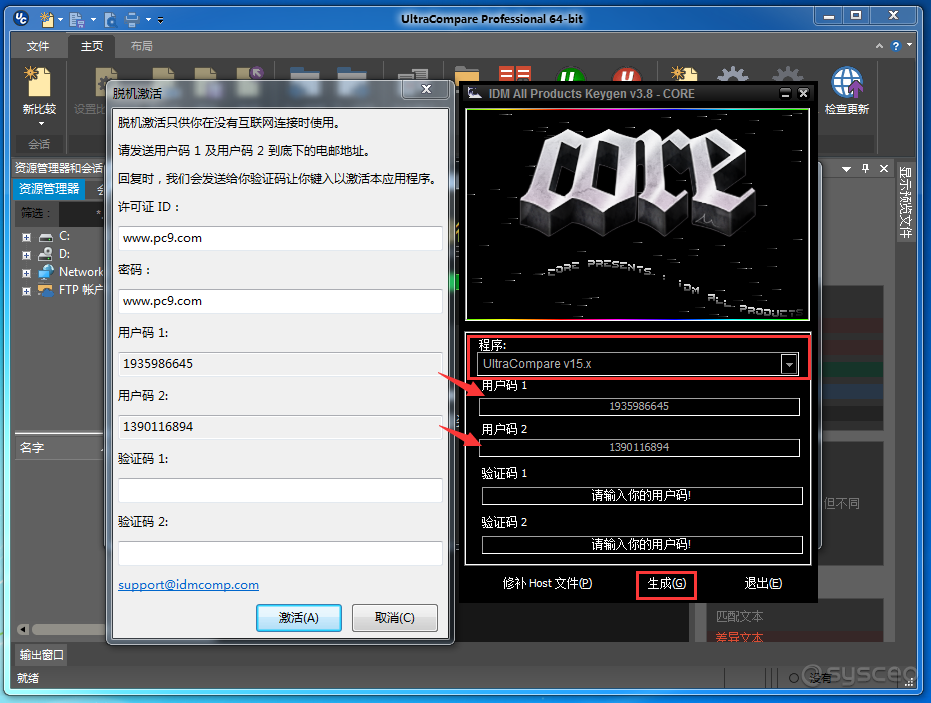931x703 pixels.
Task: Collapse the ribbon using the up chevron
Action: click(x=879, y=46)
